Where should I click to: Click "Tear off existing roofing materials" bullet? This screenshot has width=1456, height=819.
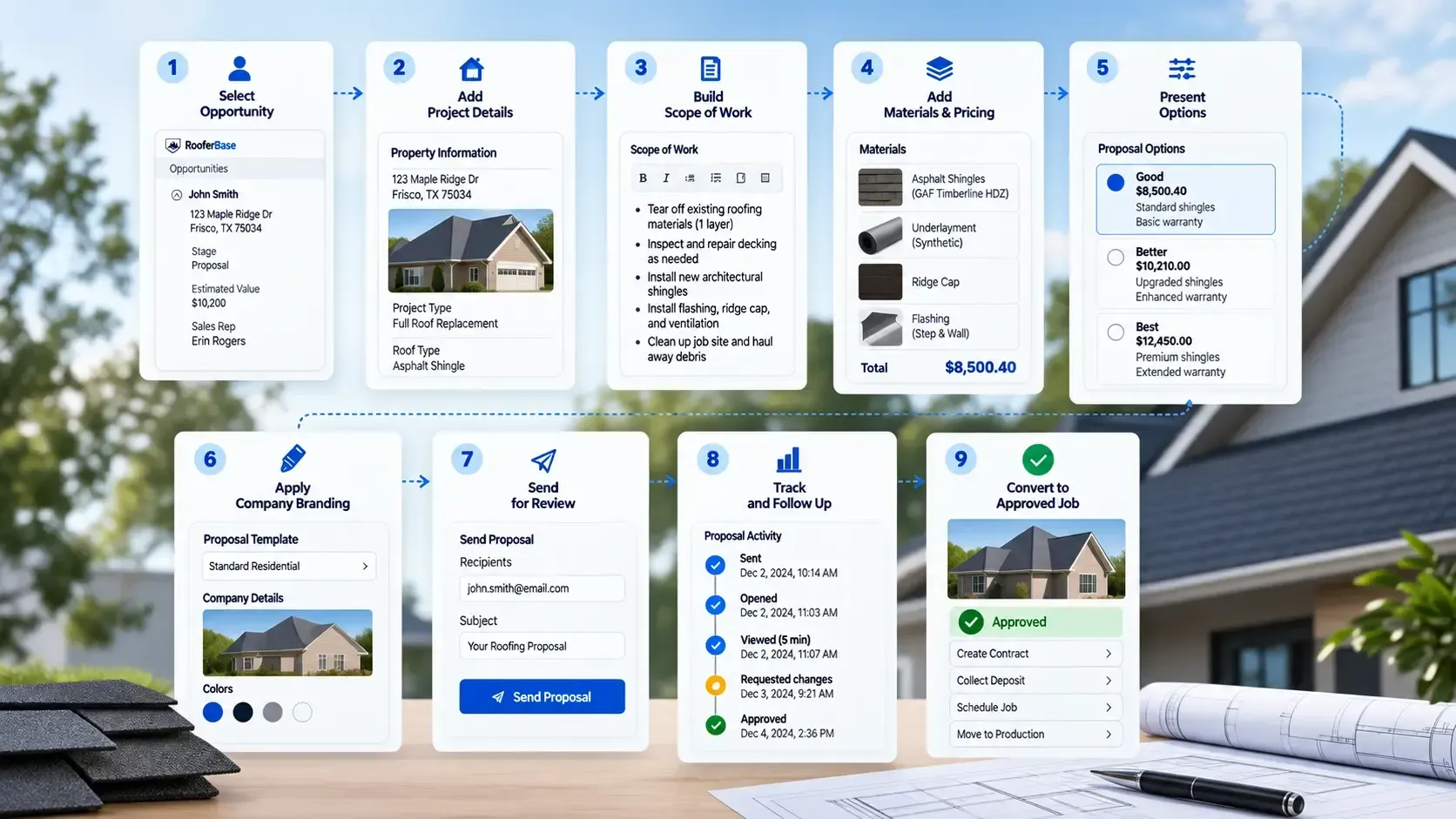click(x=704, y=217)
